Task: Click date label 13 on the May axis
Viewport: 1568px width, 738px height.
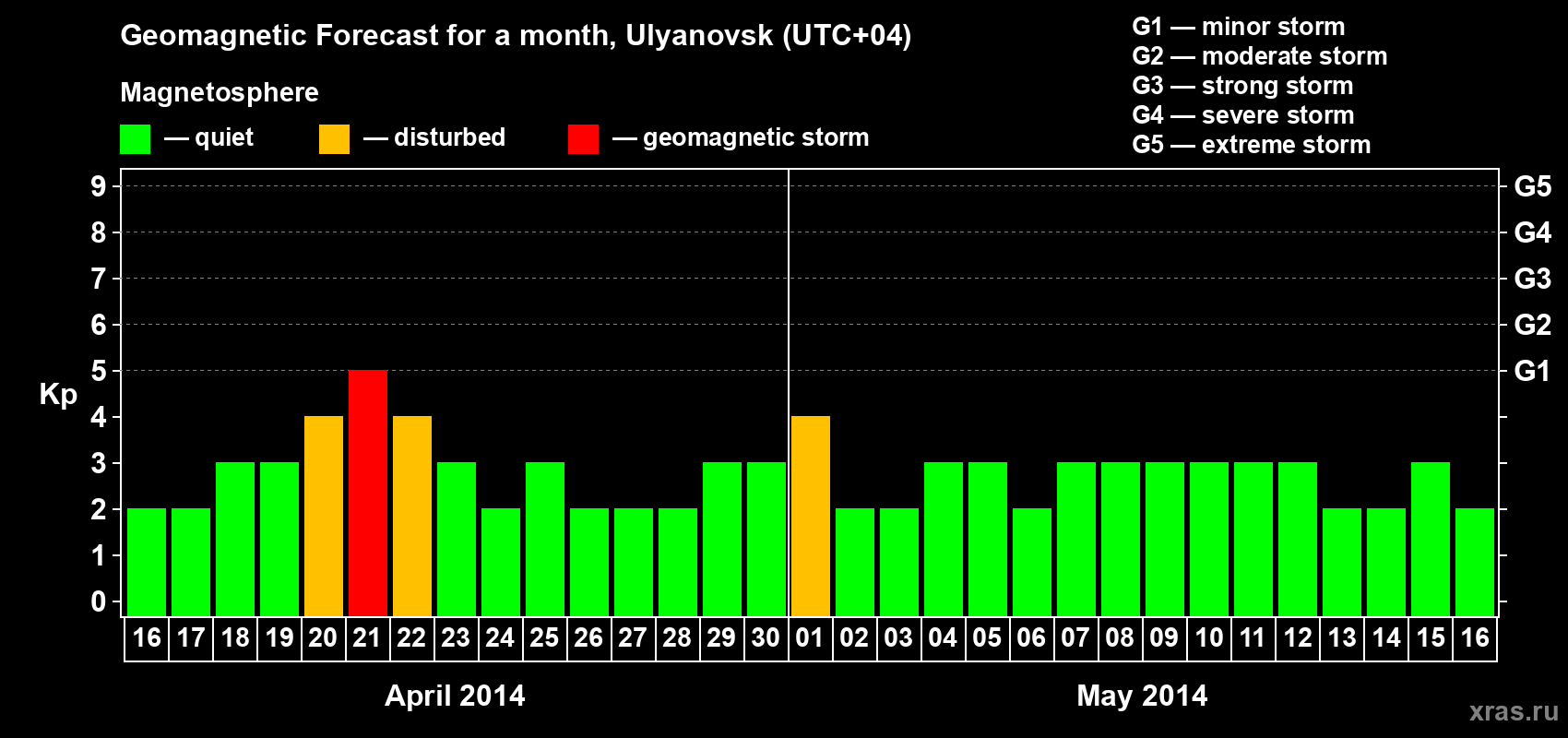Action: (x=1342, y=637)
